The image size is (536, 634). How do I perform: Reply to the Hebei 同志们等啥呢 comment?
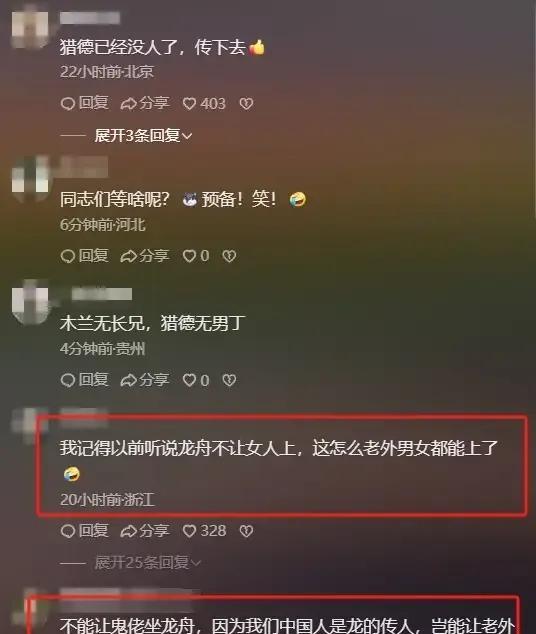tap(84, 256)
